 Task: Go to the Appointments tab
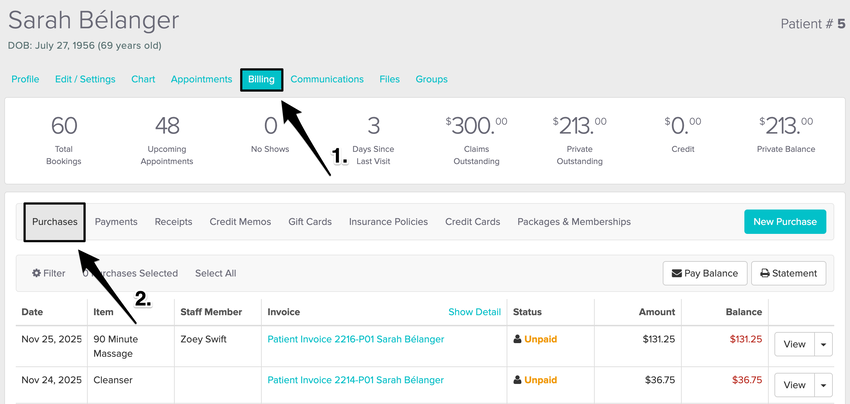201,79
